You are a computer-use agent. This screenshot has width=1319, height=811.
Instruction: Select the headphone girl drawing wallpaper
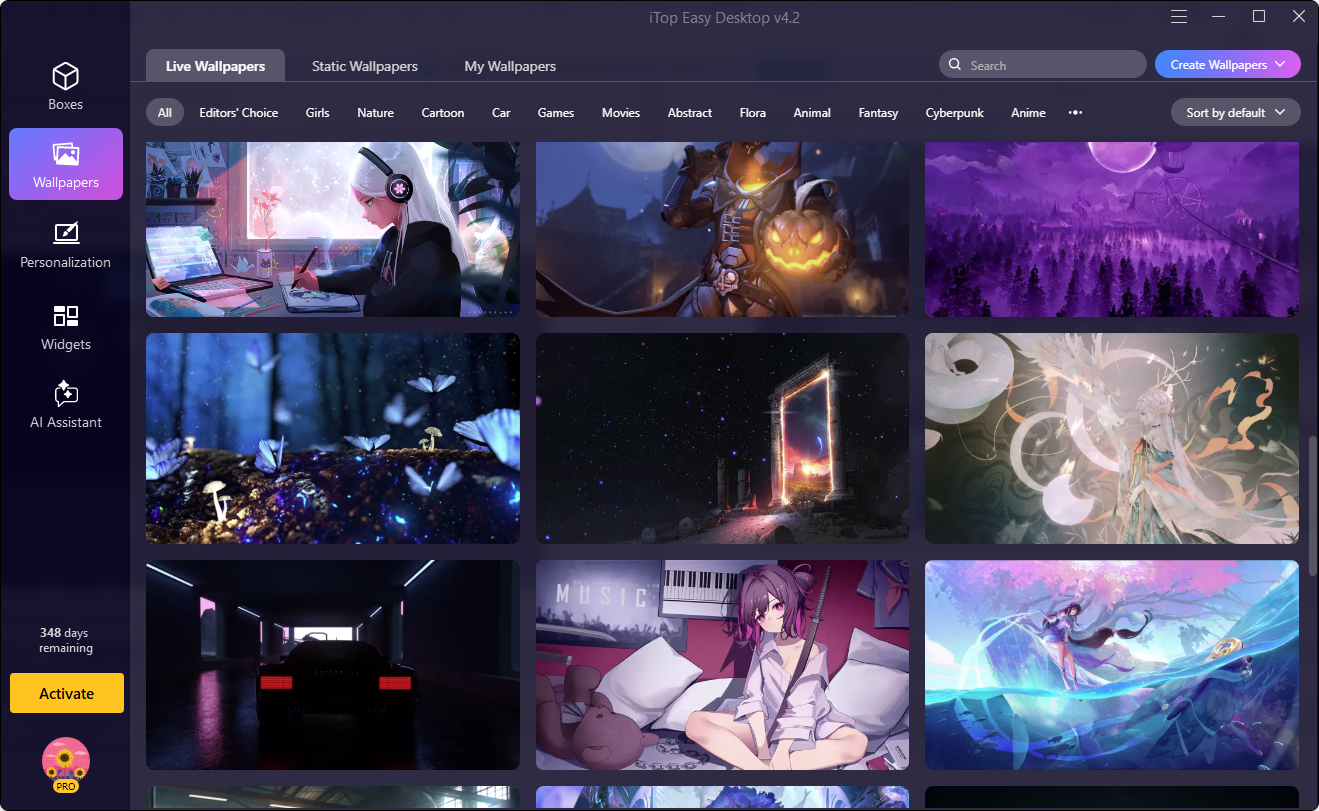[x=333, y=229]
